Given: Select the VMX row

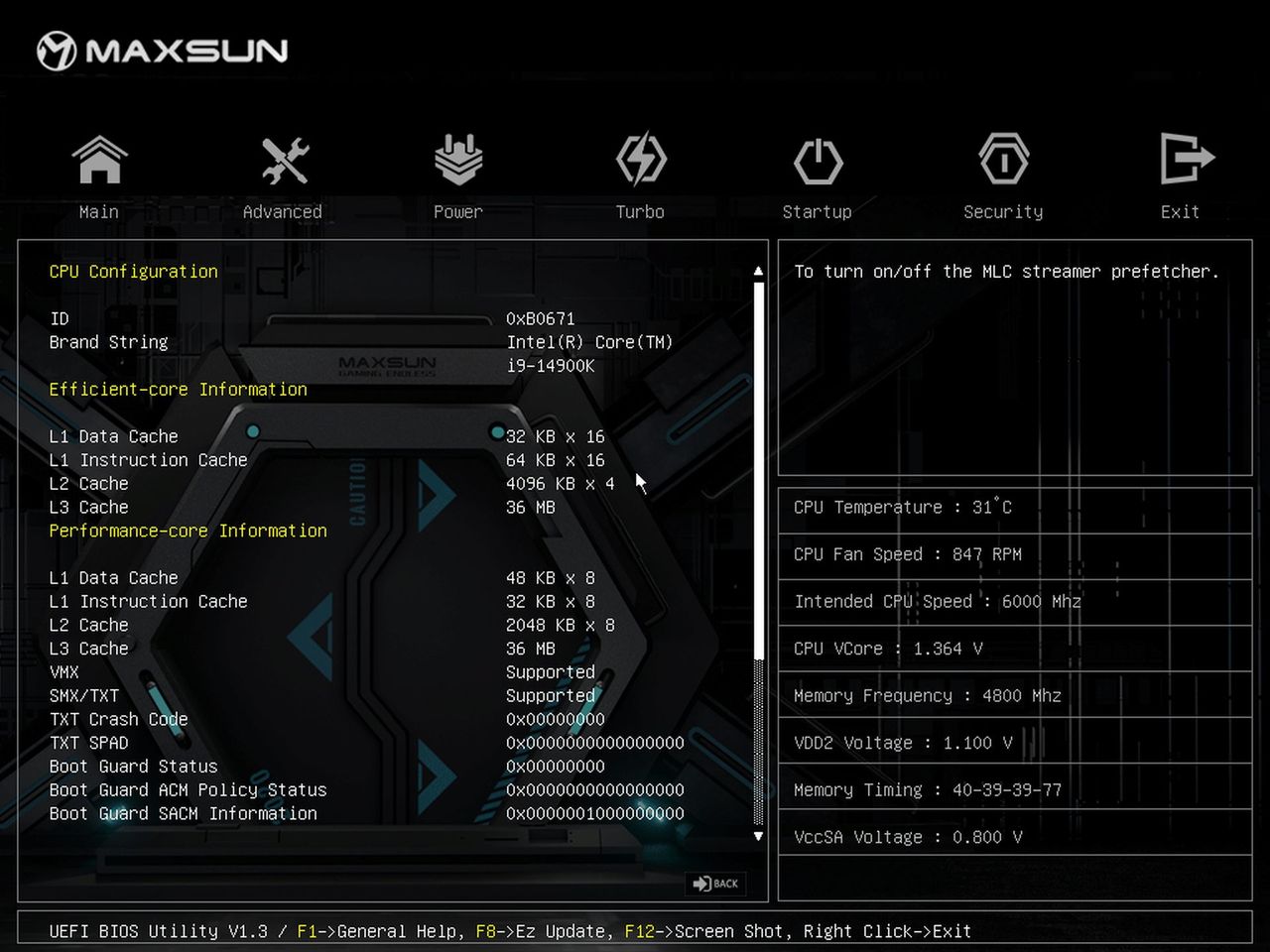Looking at the screenshot, I should point(321,672).
